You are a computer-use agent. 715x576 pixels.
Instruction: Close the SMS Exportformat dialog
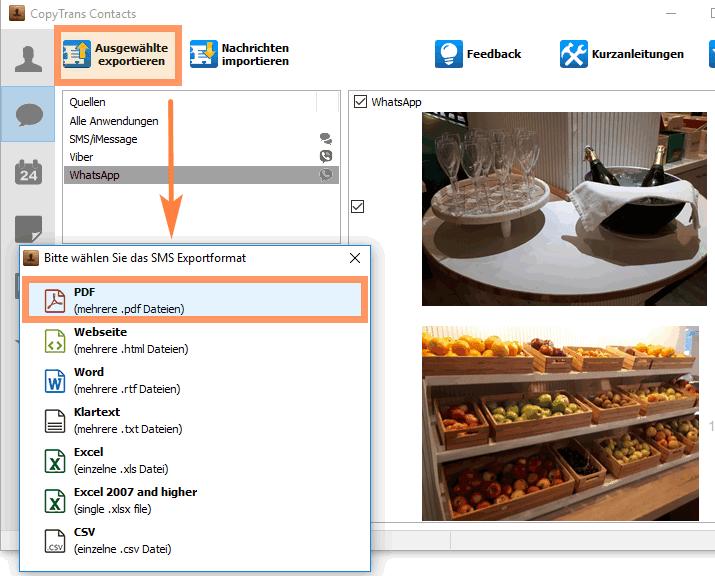pos(355,258)
